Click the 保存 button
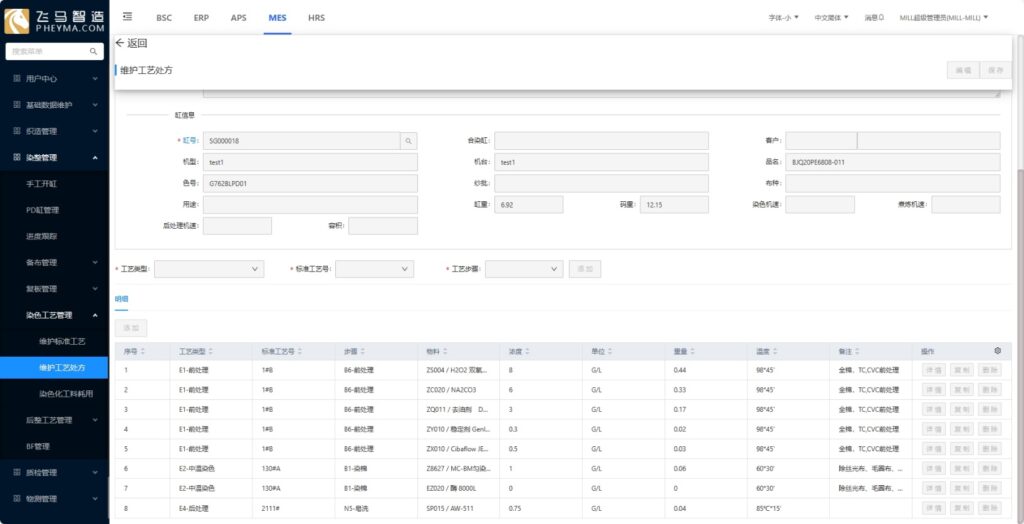This screenshot has width=1024, height=524. point(996,70)
